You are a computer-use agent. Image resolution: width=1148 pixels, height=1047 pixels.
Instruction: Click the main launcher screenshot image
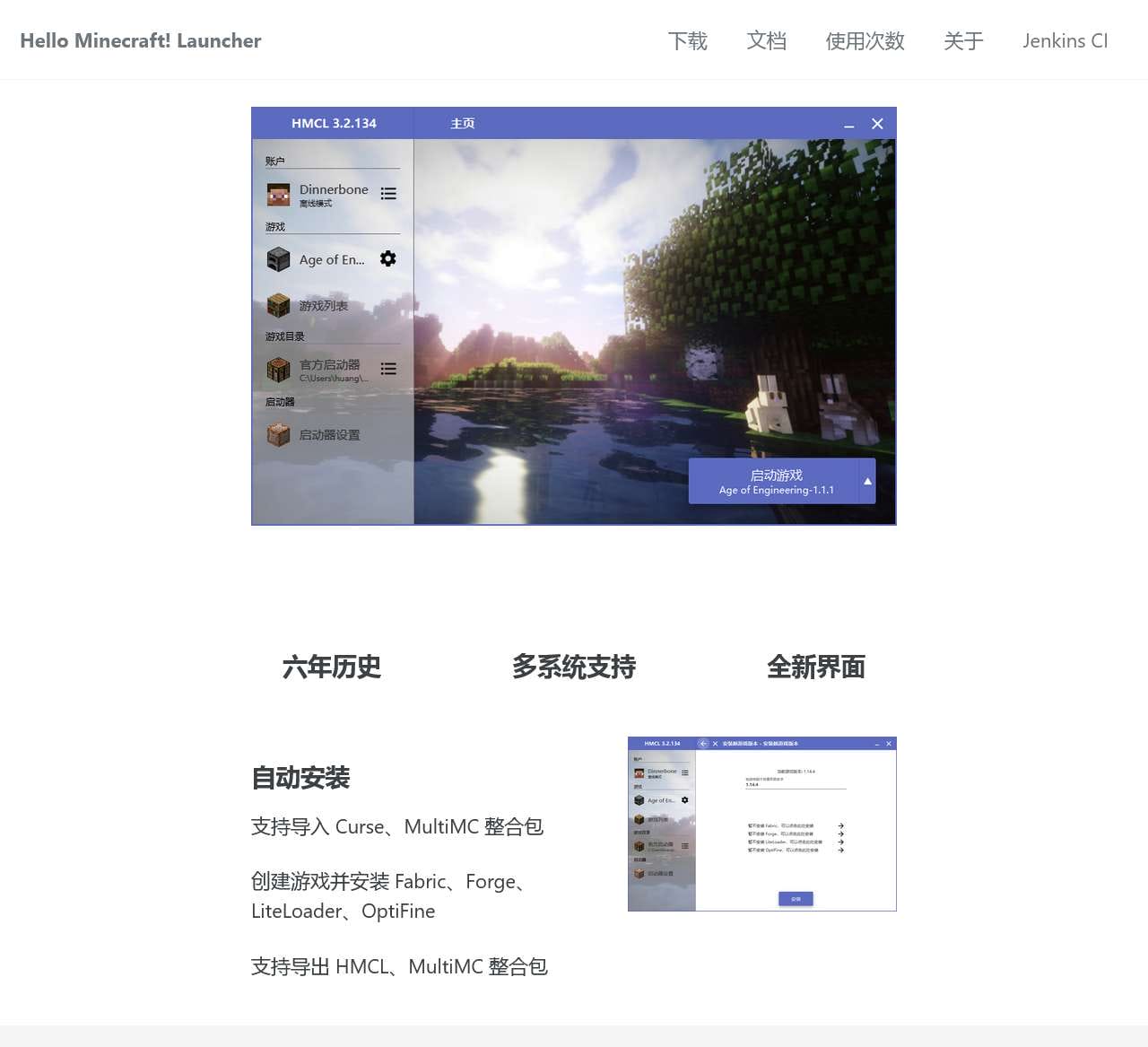(574, 316)
